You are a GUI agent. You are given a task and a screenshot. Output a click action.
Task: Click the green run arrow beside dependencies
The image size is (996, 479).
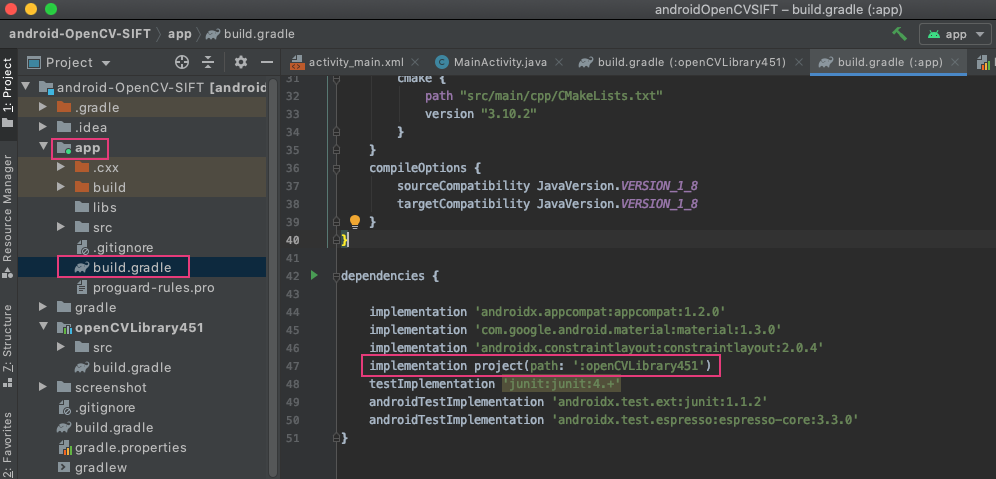(314, 276)
